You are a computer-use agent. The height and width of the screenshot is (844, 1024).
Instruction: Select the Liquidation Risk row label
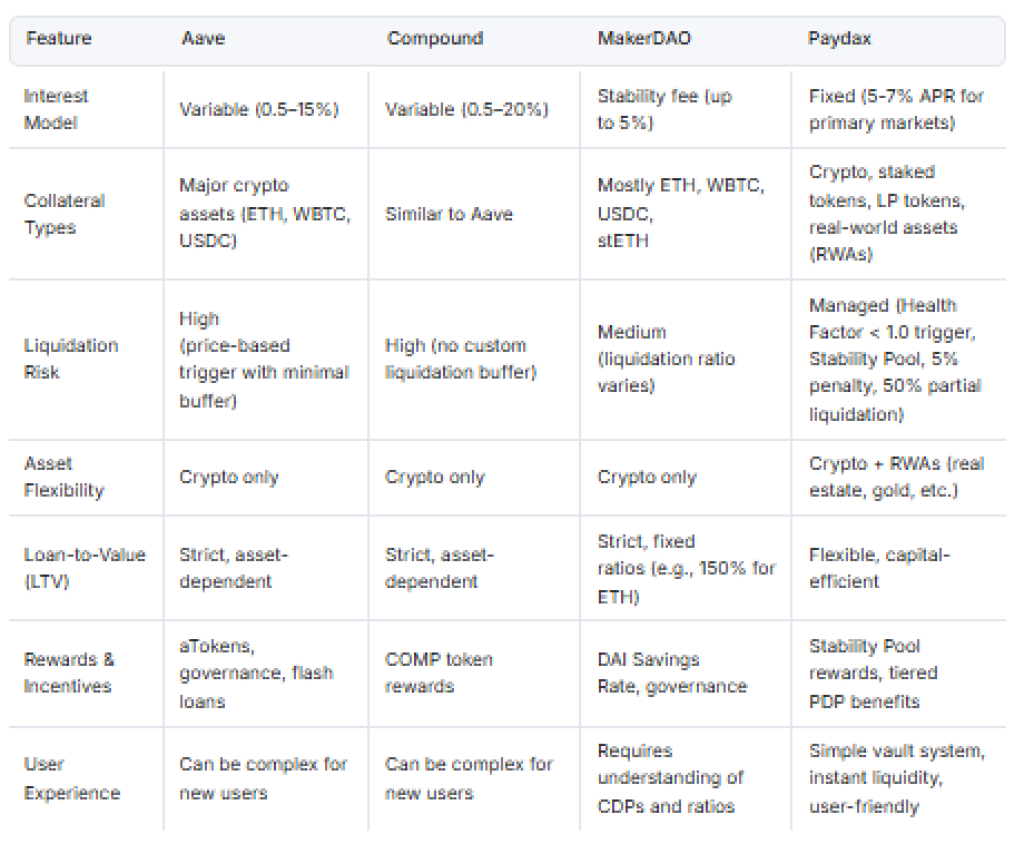[71, 358]
